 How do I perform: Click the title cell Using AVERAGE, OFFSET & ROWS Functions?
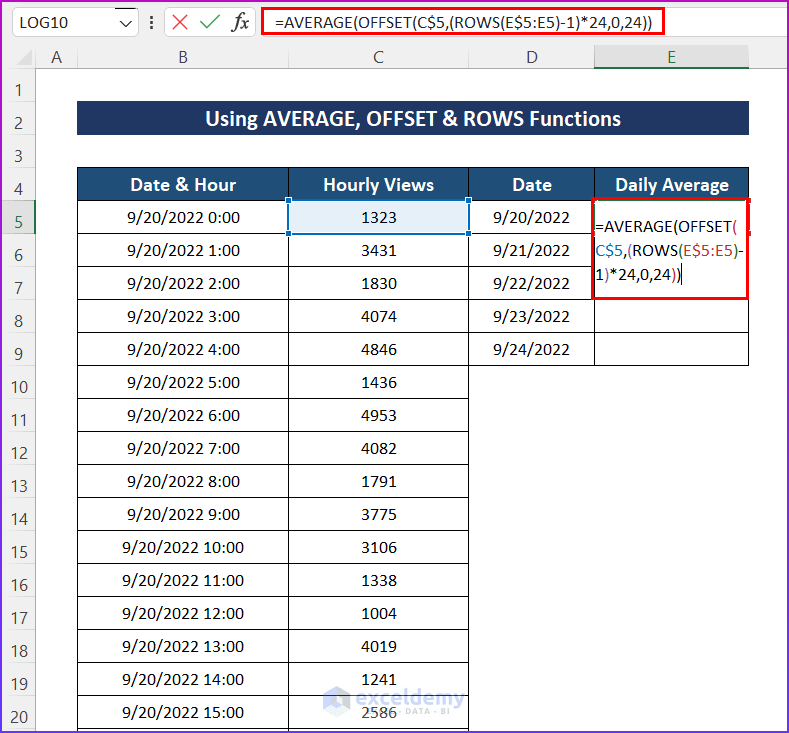[413, 118]
